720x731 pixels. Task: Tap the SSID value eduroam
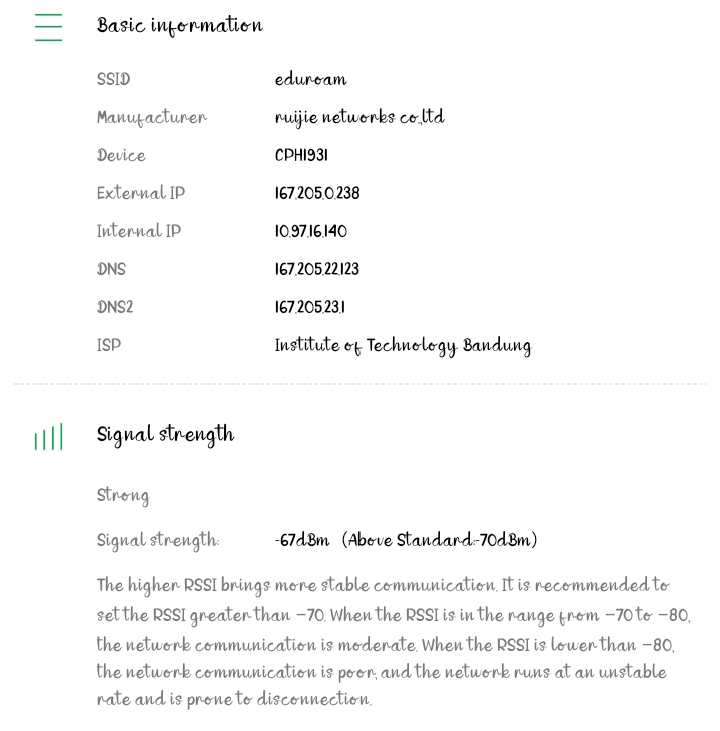pos(311,79)
